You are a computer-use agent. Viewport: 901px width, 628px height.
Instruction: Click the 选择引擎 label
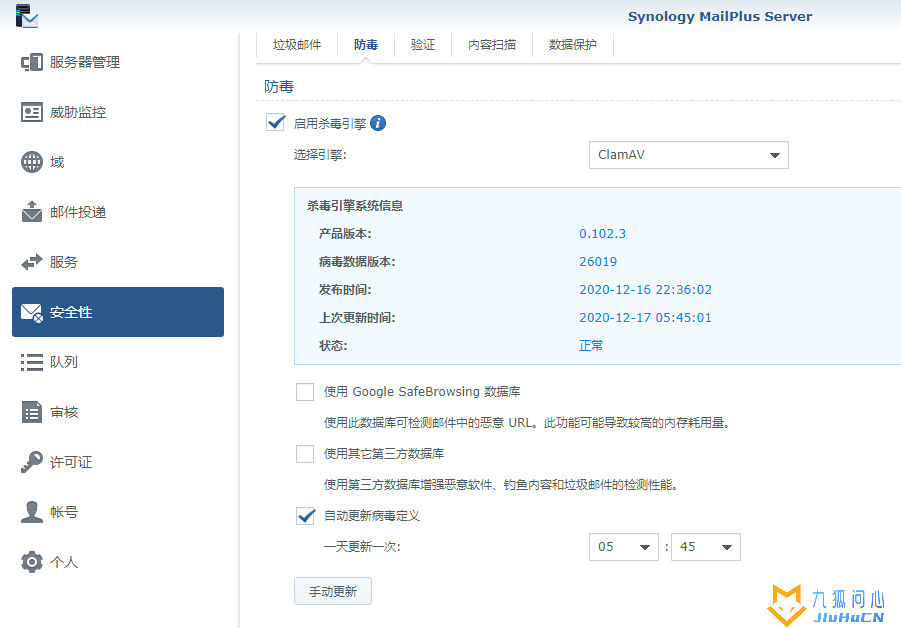(320, 155)
